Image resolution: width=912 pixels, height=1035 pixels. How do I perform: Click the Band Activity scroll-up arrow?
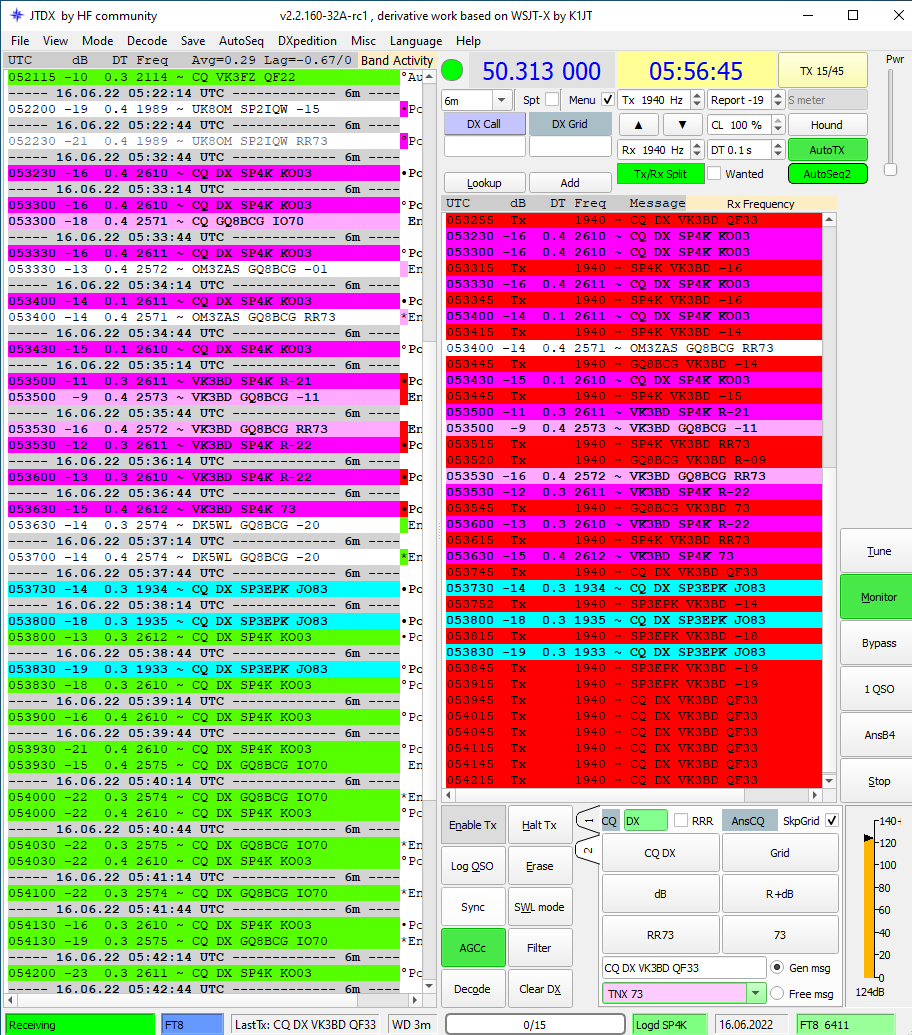tap(429, 77)
